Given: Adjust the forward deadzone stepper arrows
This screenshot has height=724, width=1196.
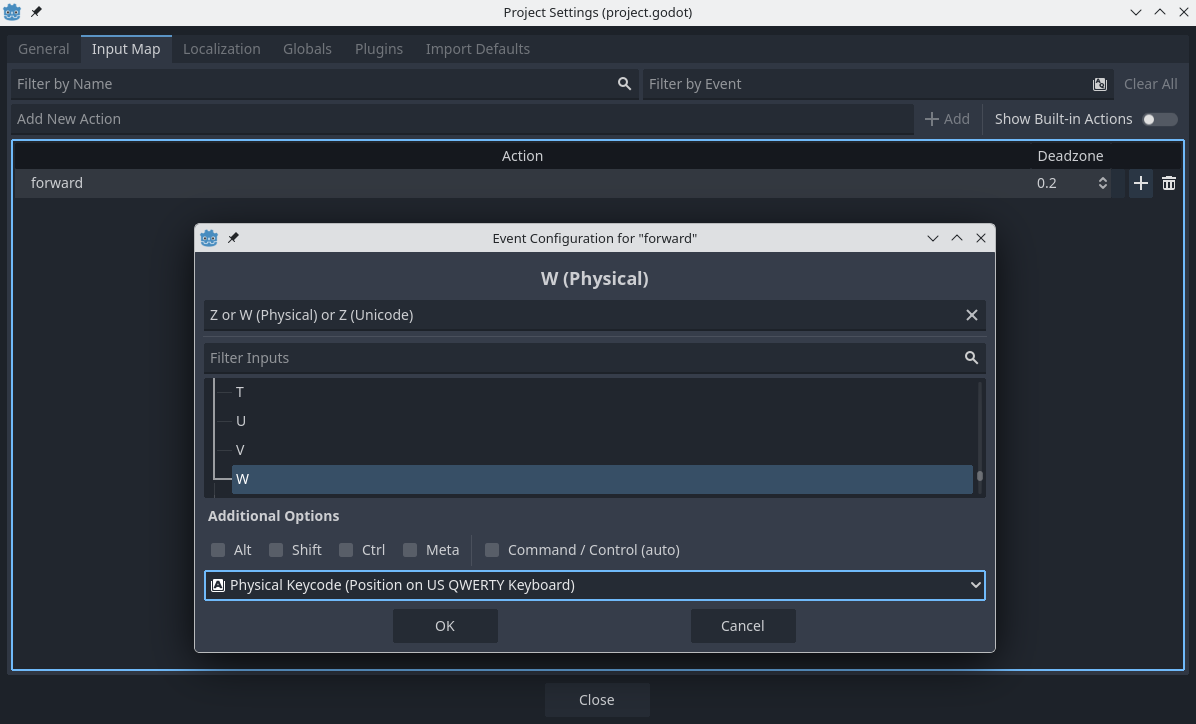Looking at the screenshot, I should pos(1102,183).
